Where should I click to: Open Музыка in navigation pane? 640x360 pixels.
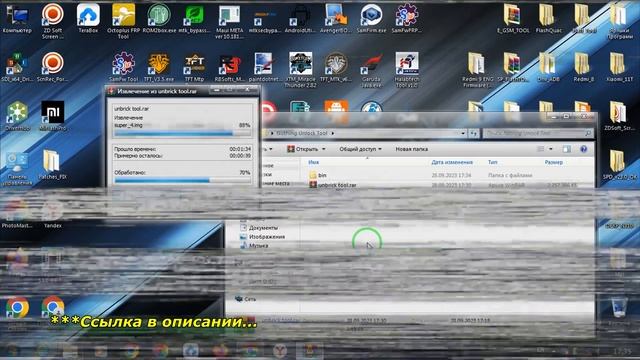[254, 245]
